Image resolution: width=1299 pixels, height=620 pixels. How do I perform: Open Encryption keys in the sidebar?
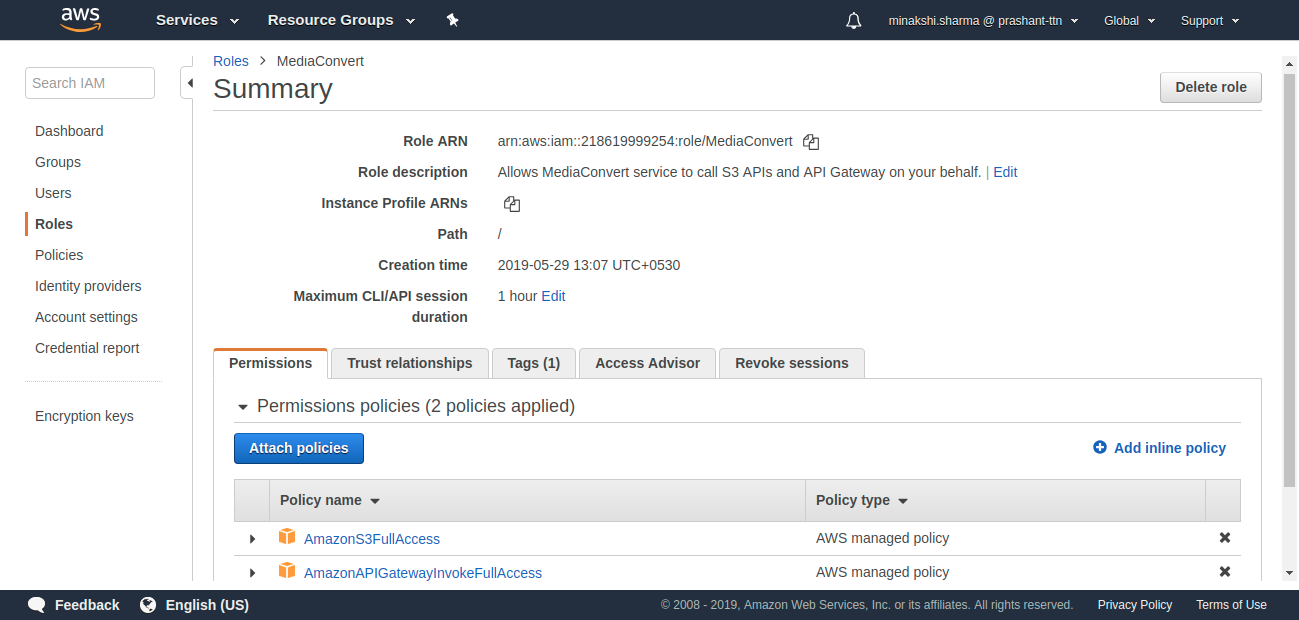[x=84, y=416]
